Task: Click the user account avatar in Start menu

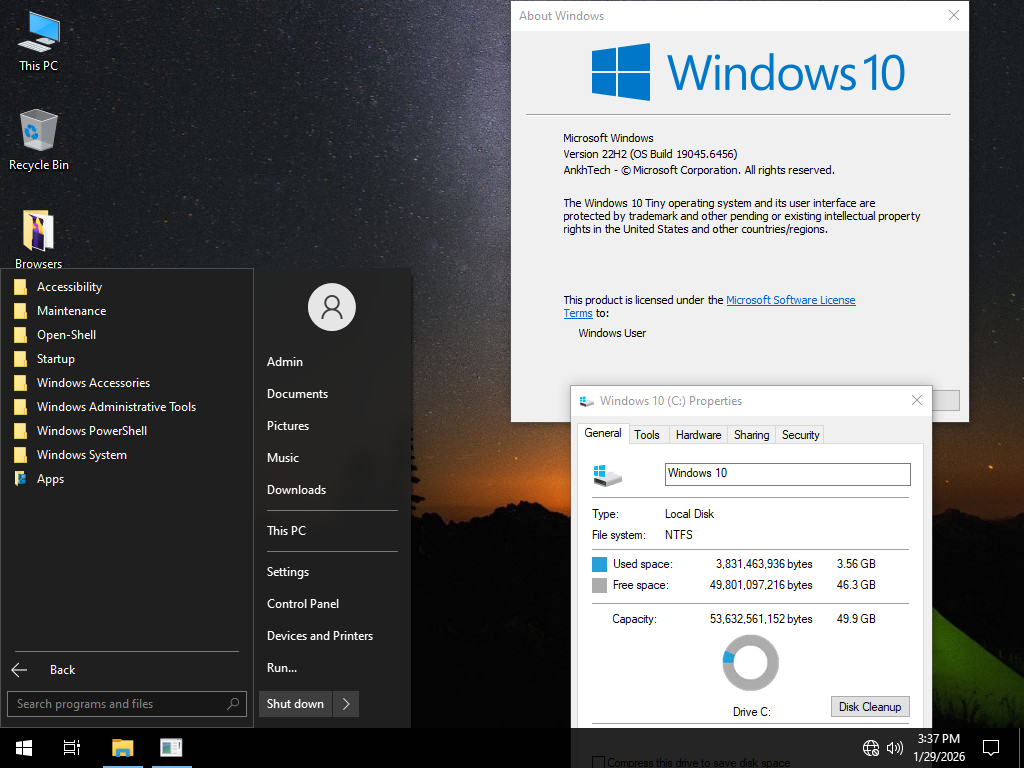Action: click(x=331, y=307)
